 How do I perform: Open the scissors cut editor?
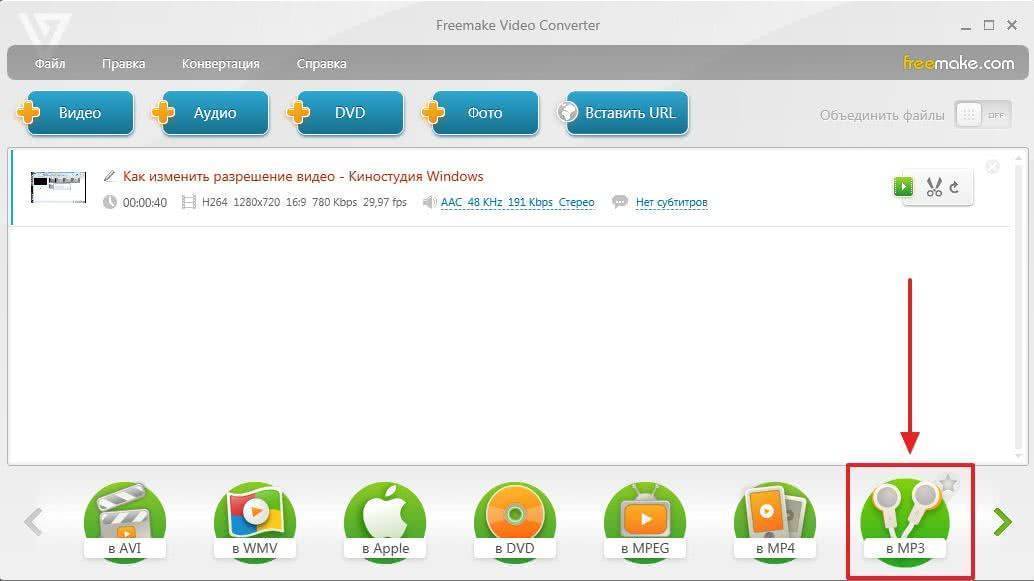(x=934, y=187)
